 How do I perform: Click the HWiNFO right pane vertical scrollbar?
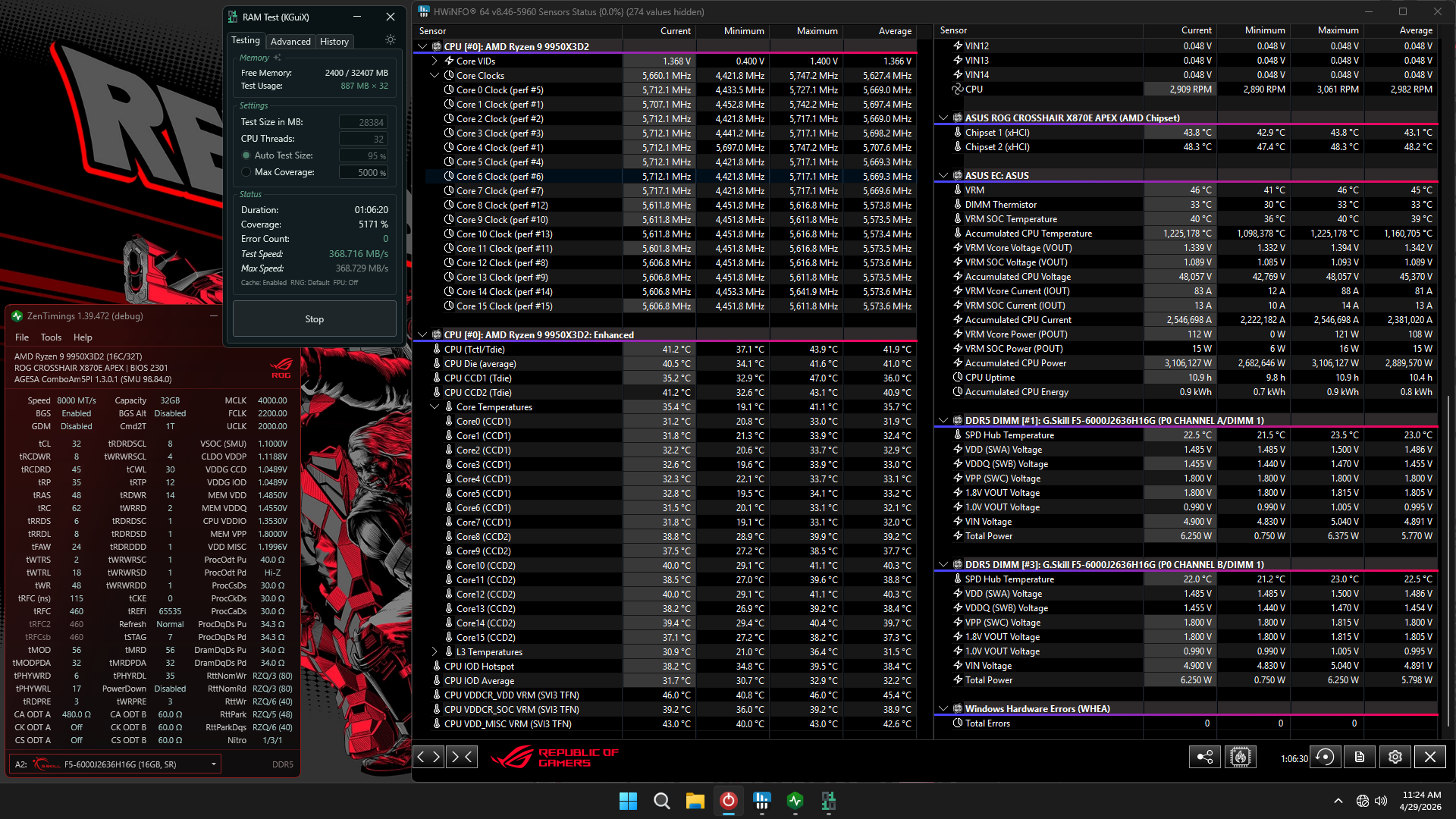click(1448, 561)
